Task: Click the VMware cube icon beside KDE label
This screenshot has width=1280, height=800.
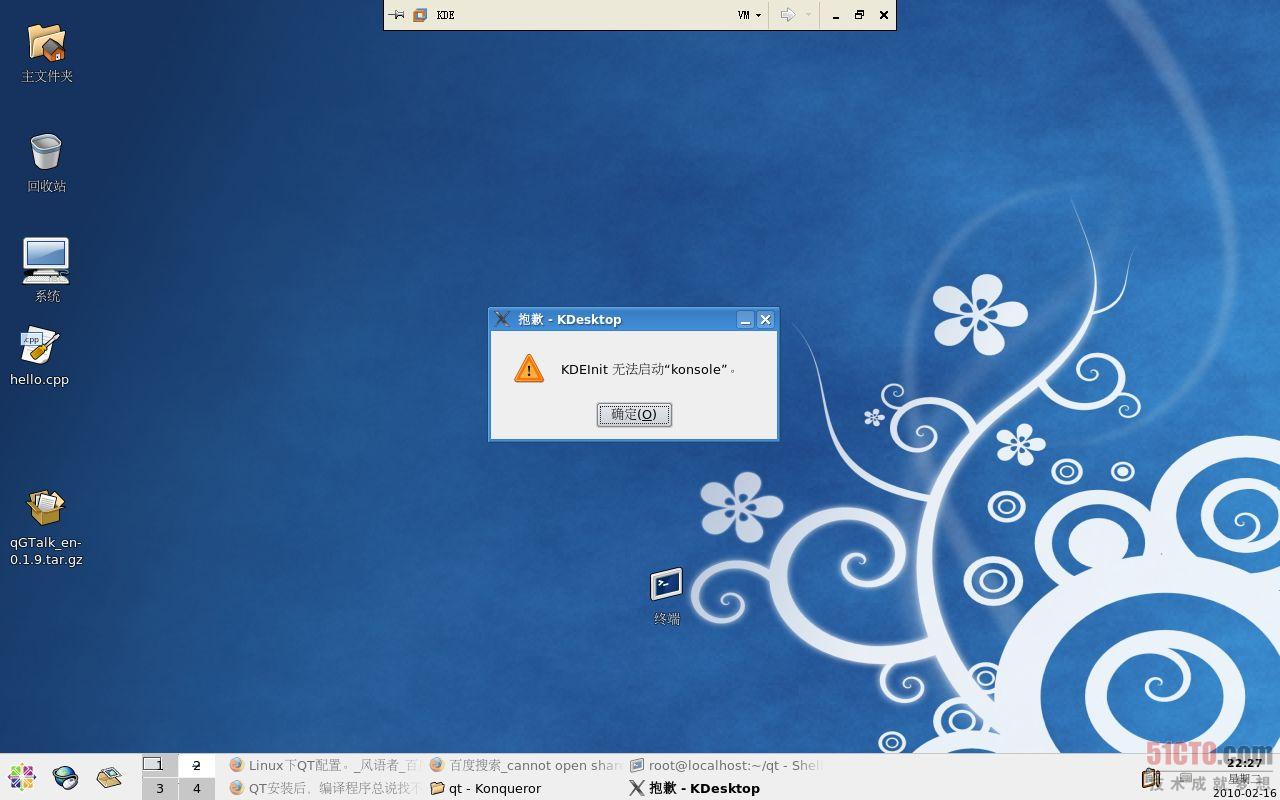Action: pos(420,15)
